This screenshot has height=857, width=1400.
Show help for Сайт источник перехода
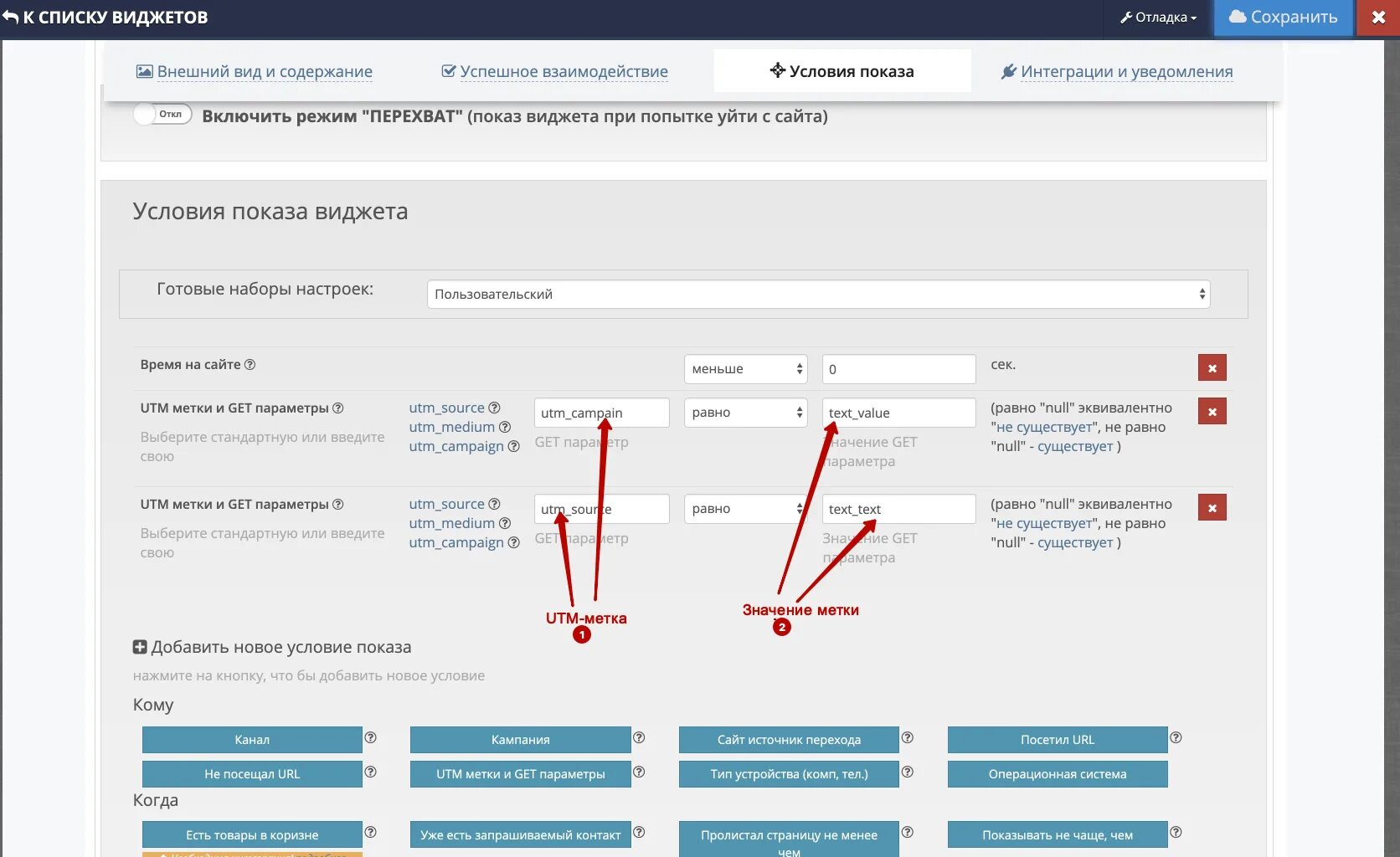click(907, 737)
